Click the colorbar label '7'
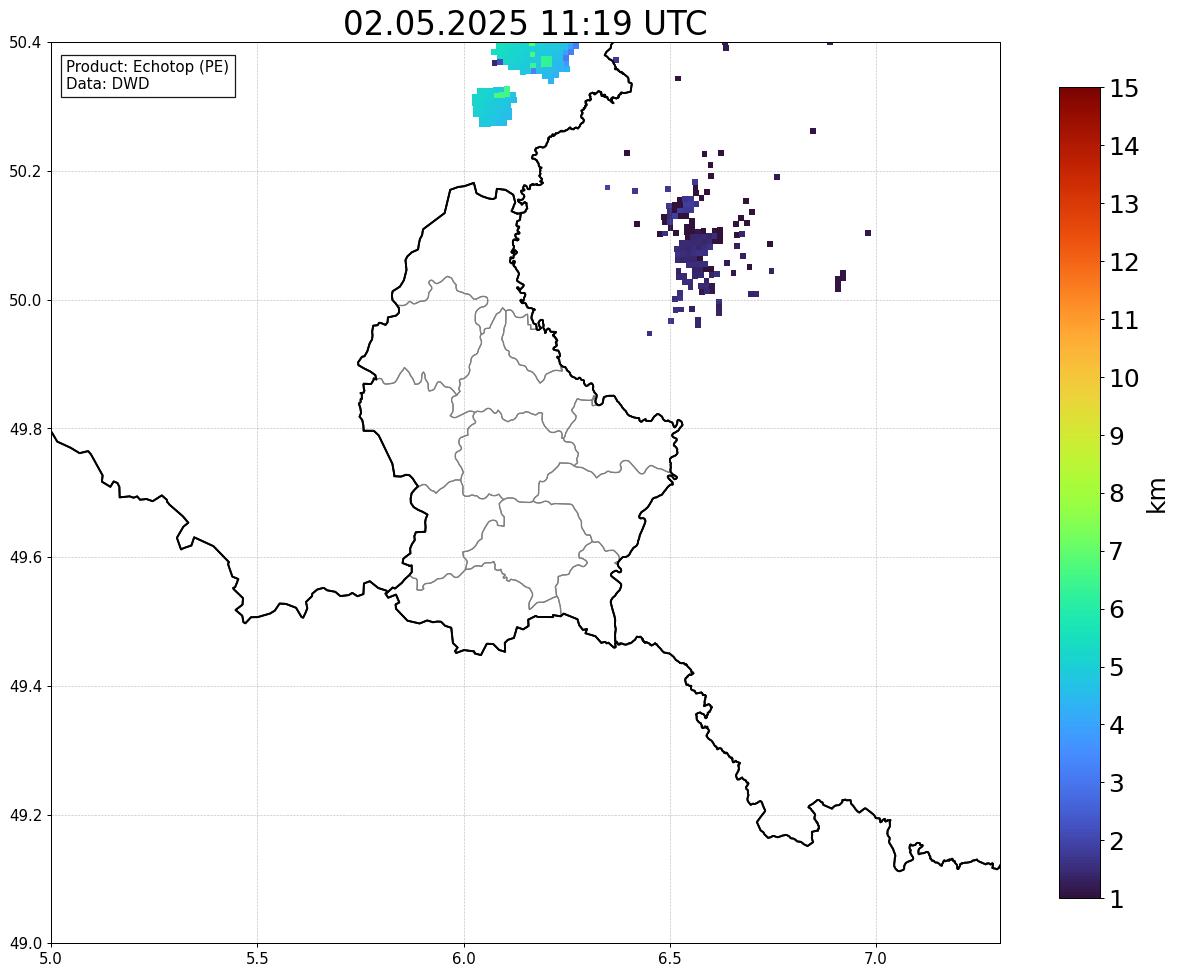The width and height of the screenshot is (1178, 976). (1117, 551)
